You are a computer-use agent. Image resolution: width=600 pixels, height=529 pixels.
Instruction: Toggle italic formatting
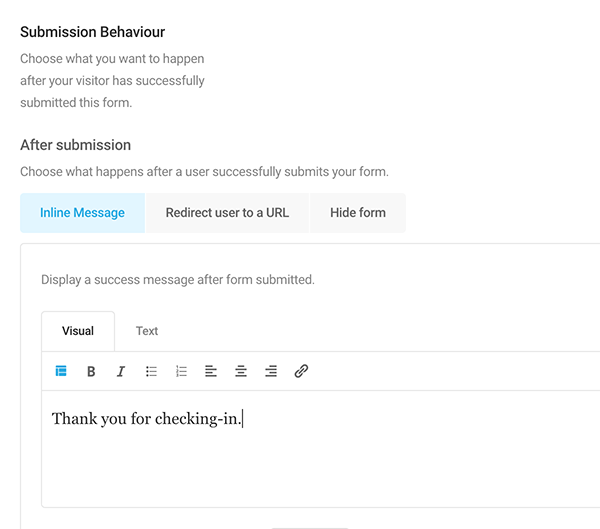pyautogui.click(x=121, y=371)
